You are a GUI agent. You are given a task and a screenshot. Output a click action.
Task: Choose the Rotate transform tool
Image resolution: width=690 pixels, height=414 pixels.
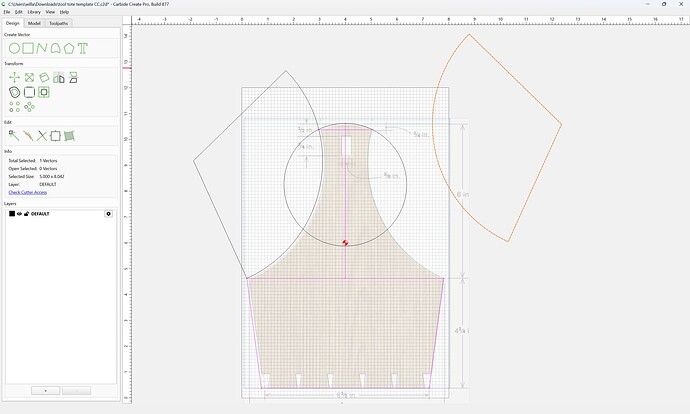click(44, 78)
